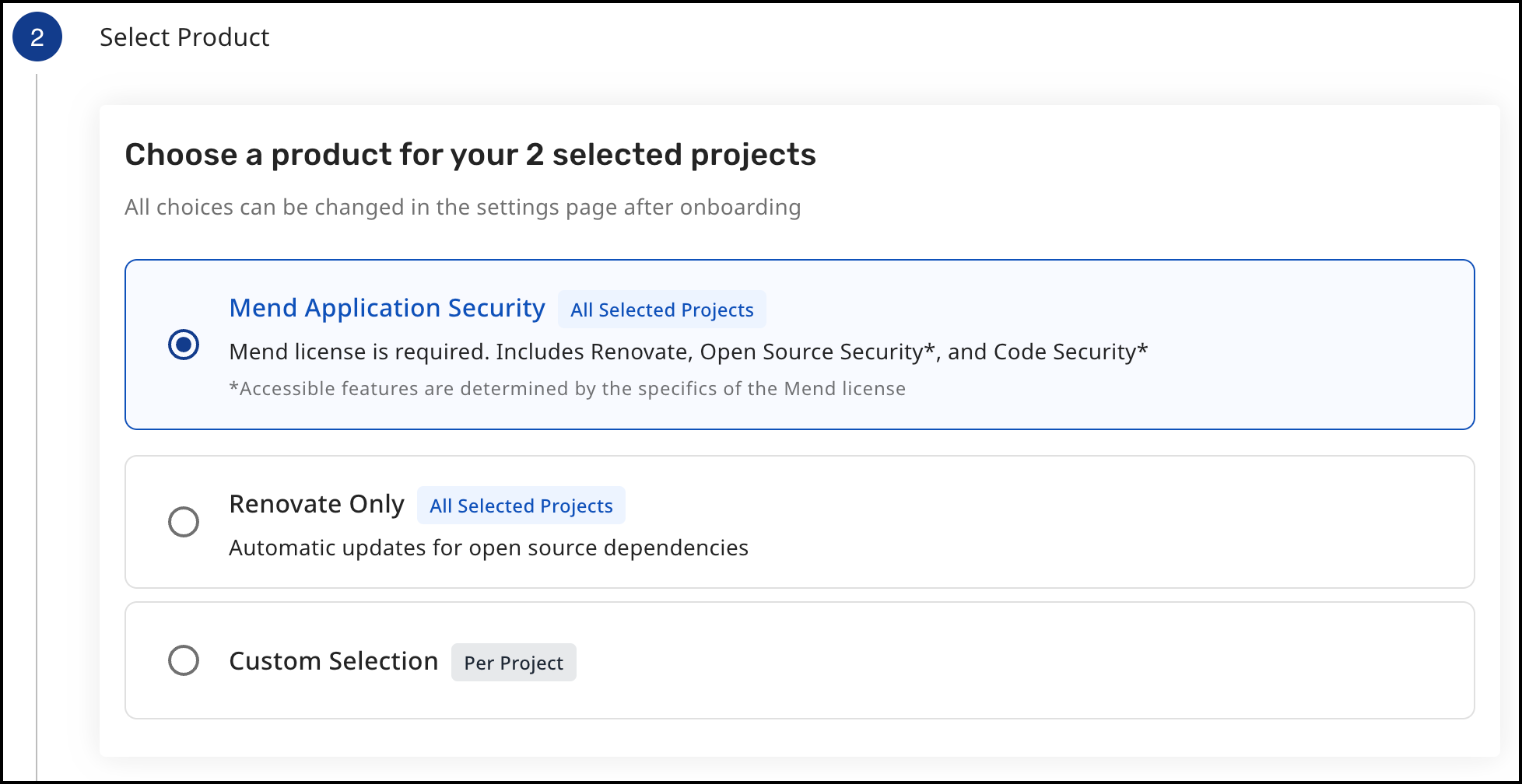Click the Per Project badge

point(514,663)
